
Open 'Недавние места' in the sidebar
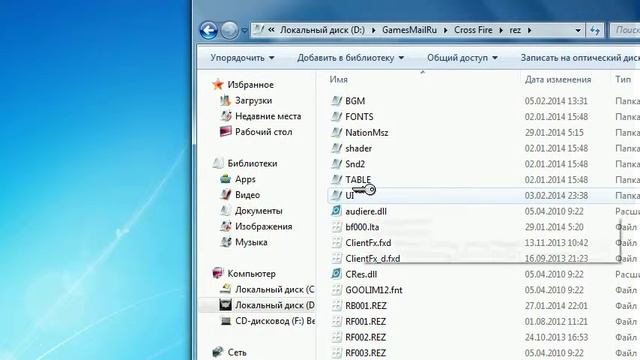pos(268,116)
